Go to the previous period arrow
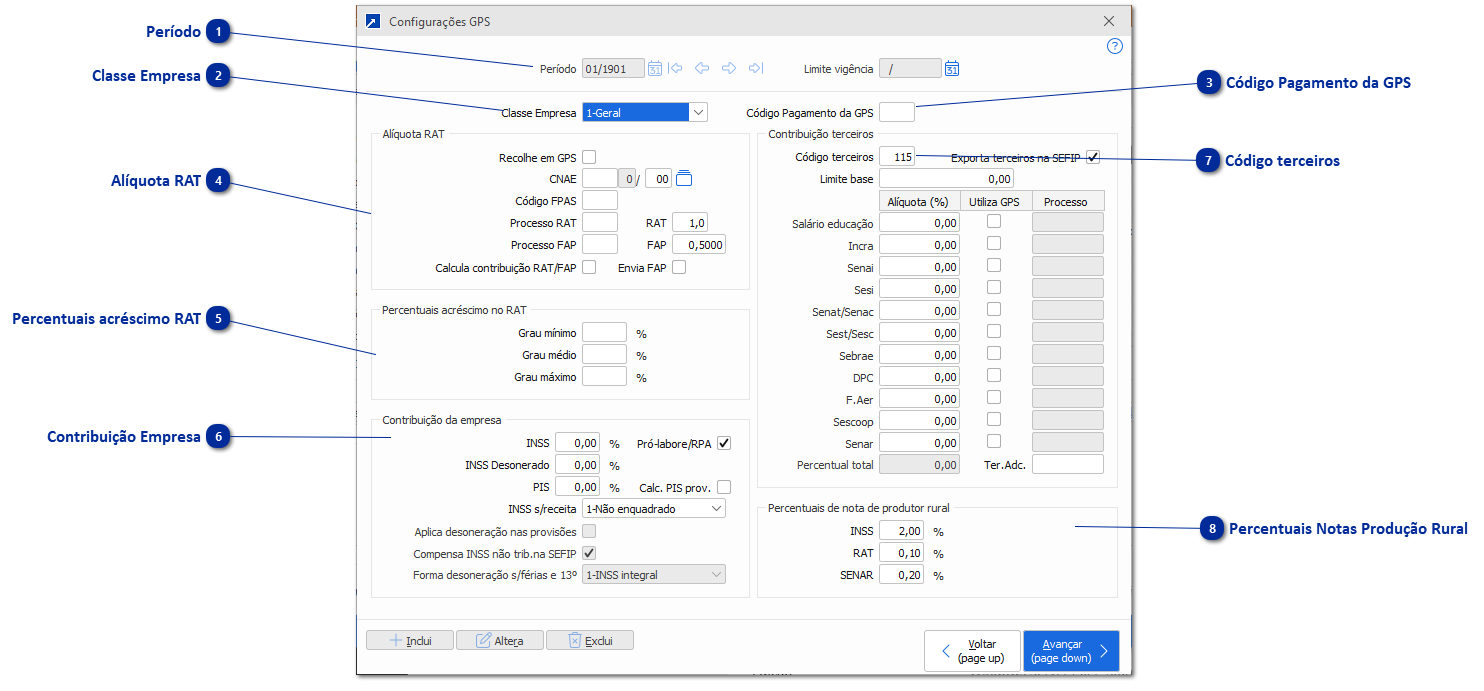 [702, 69]
